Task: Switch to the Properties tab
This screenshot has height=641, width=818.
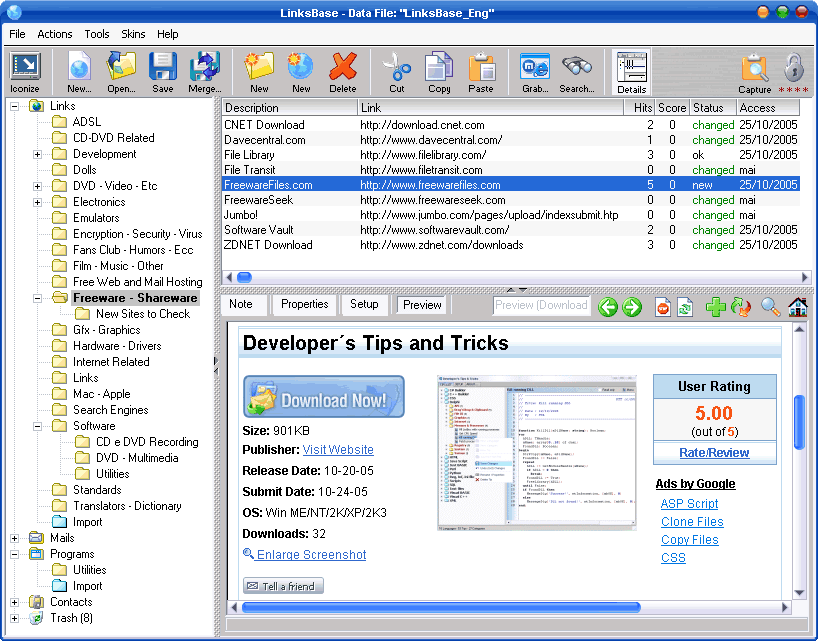Action: 305,304
